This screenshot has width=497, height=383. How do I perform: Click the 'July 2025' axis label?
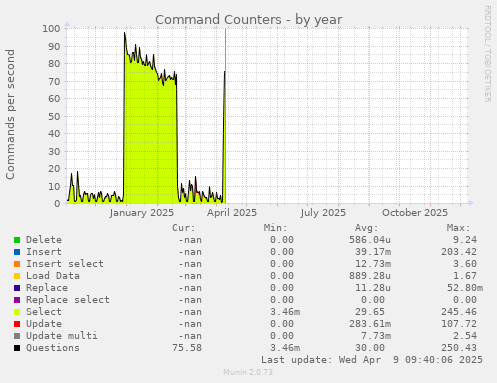pyautogui.click(x=323, y=213)
